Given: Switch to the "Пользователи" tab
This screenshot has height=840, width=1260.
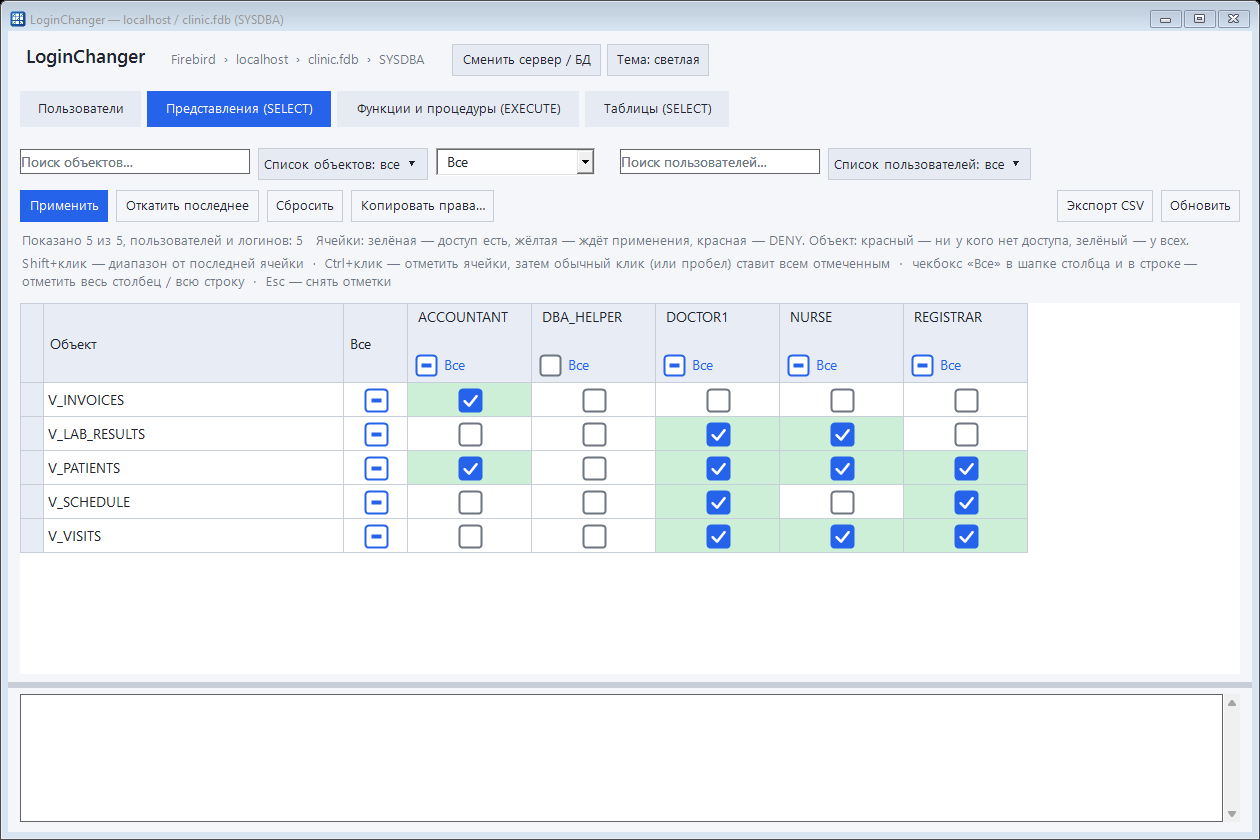Looking at the screenshot, I should point(81,109).
